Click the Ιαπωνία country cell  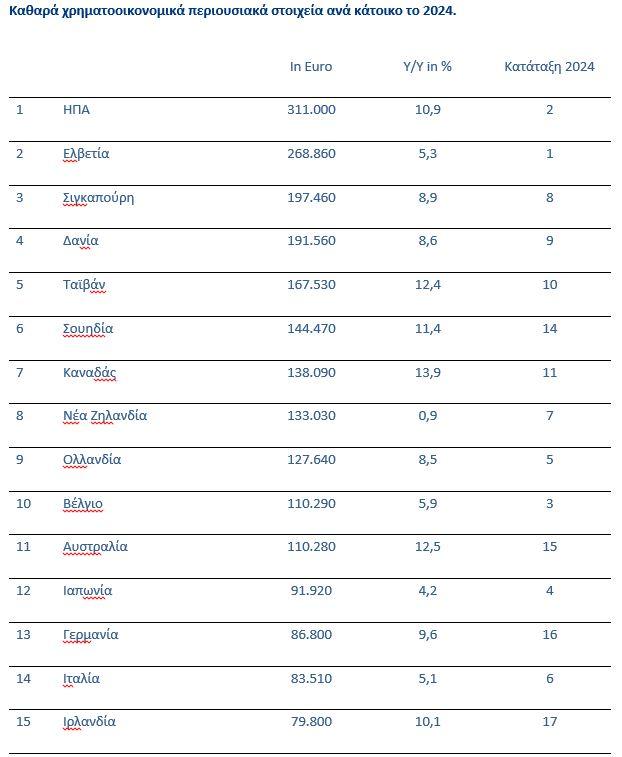[87, 590]
